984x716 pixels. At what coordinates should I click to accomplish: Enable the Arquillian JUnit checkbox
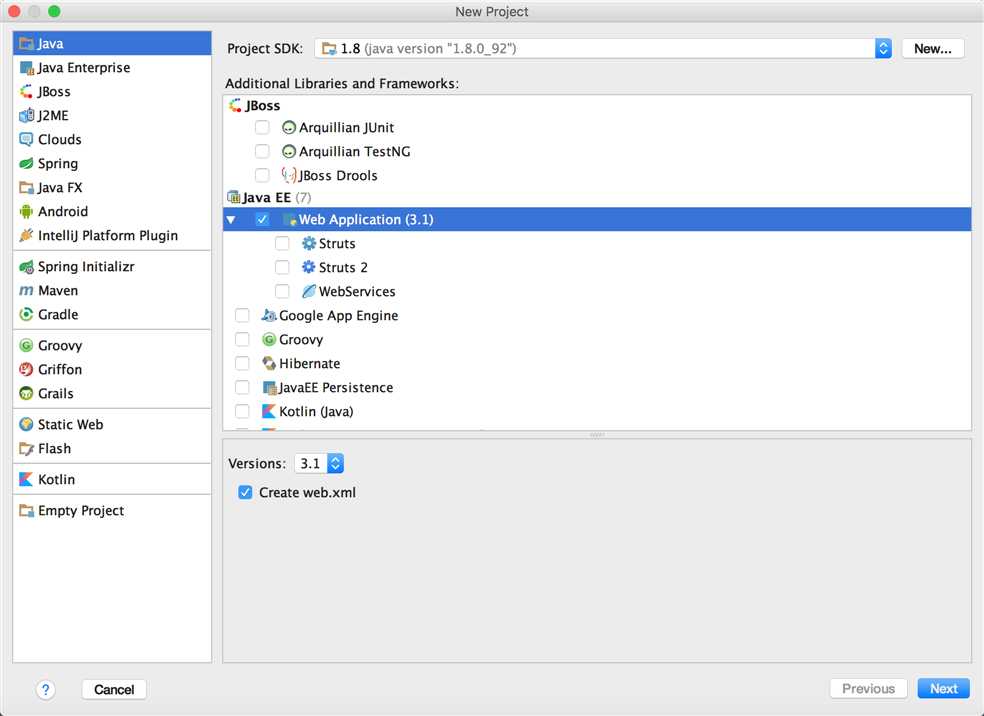coord(262,128)
